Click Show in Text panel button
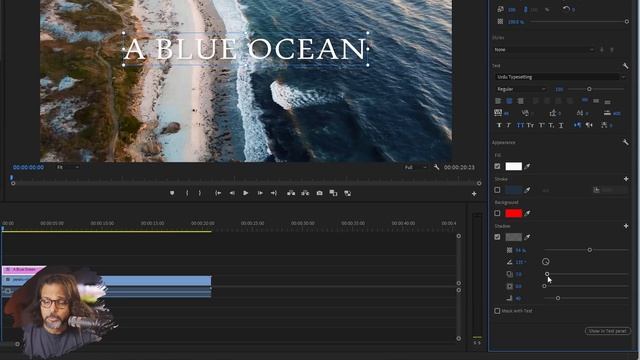Viewport: 640px width, 360px height. pyautogui.click(x=608, y=331)
